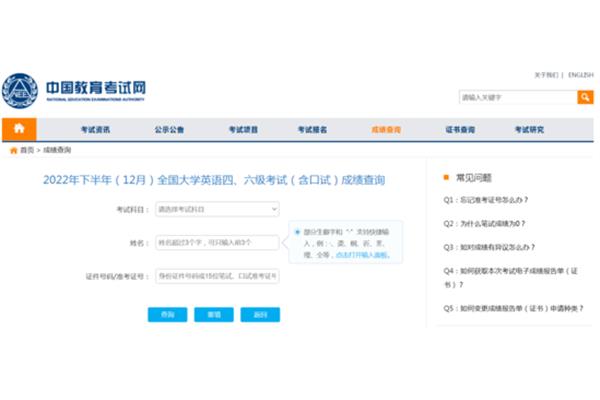Image resolution: width=600 pixels, height=400 pixels.
Task: Open the 考试项目 menu
Action: pos(243,130)
